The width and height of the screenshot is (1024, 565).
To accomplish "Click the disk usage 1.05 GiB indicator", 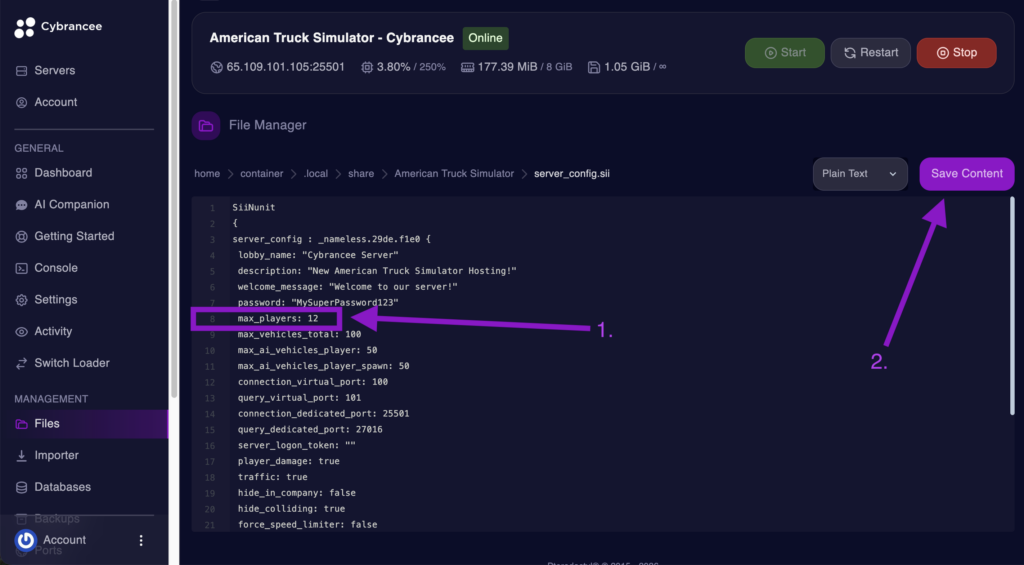I will click(627, 67).
